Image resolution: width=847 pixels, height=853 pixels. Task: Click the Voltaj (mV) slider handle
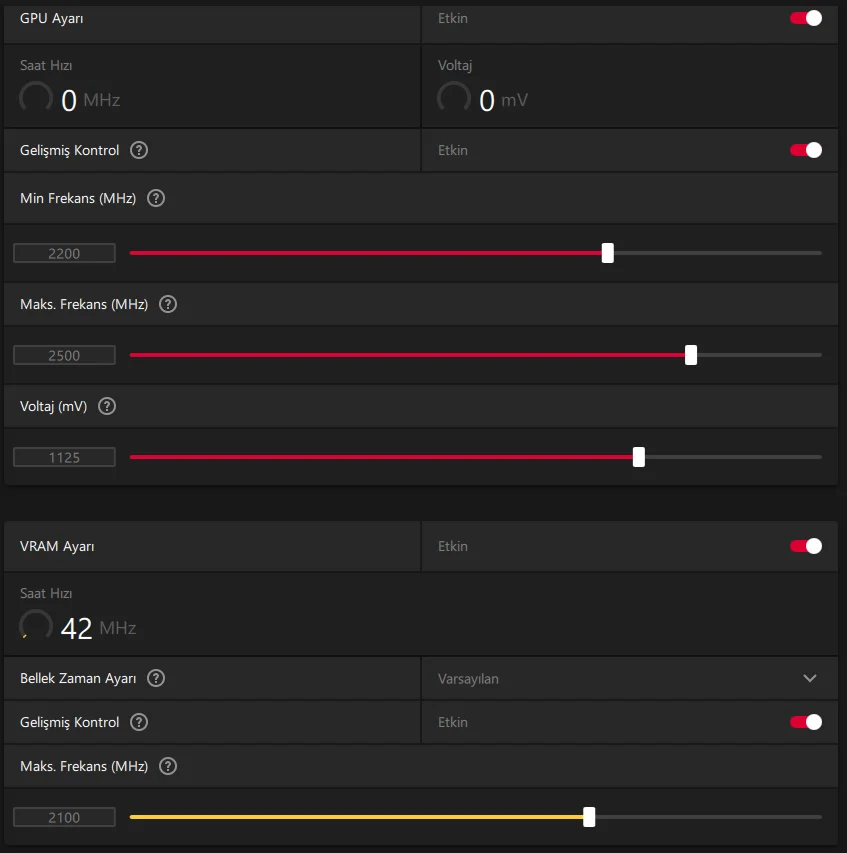pyautogui.click(x=639, y=457)
